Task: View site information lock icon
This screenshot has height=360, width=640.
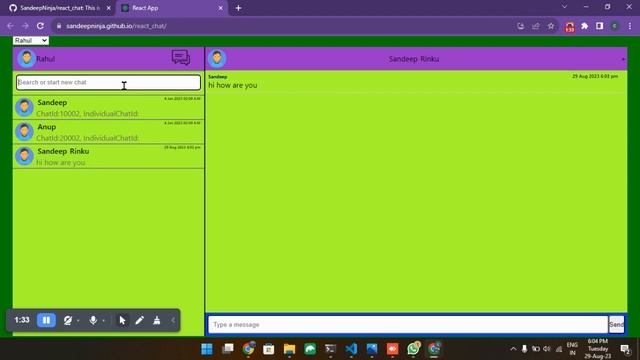Action: click(59, 26)
